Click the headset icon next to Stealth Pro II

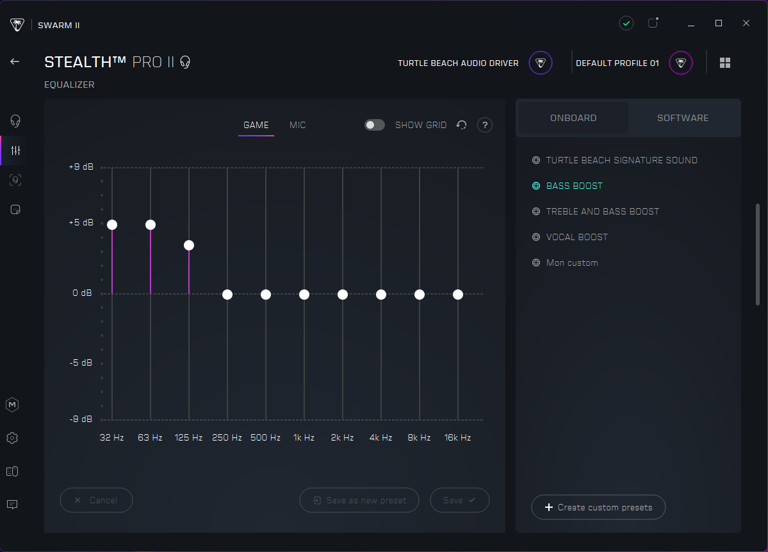tap(185, 62)
